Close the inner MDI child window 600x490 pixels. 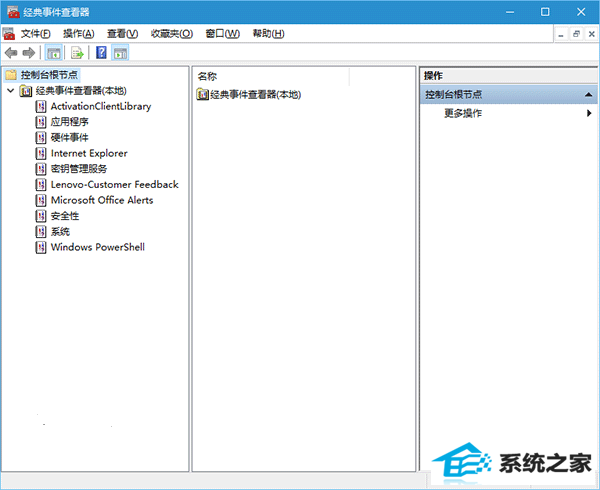pos(591,34)
